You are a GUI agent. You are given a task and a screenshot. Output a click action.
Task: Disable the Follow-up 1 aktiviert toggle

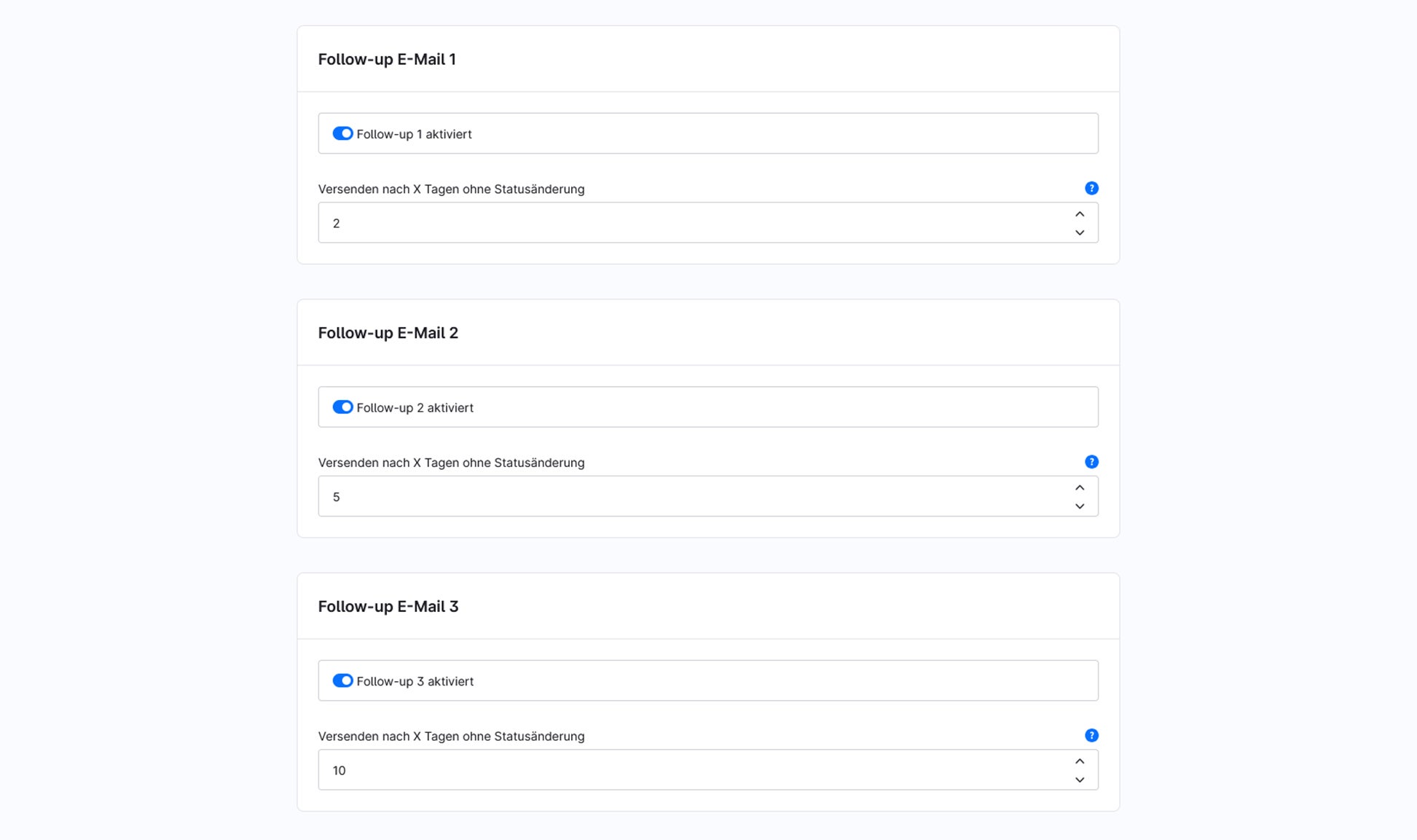[x=342, y=133]
